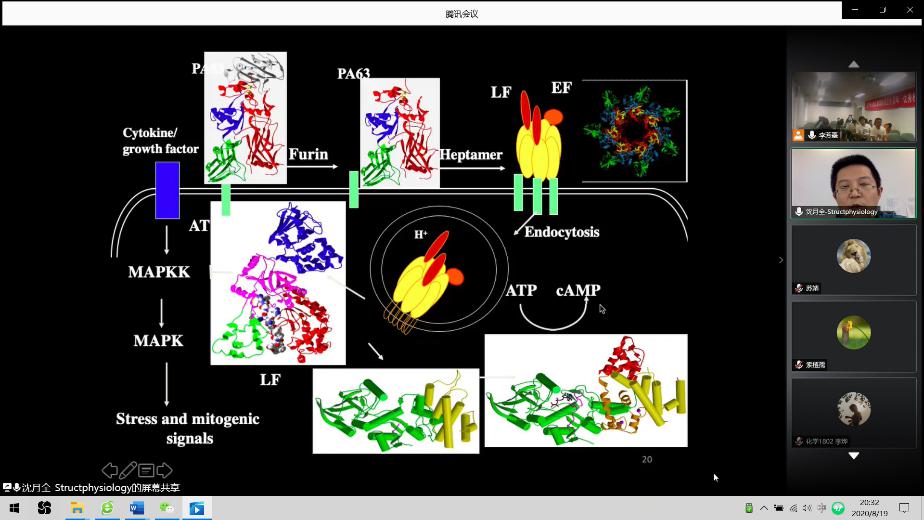Image resolution: width=924 pixels, height=520 pixels.
Task: Open the slide menu icon next to the pen
Action: [x=146, y=470]
